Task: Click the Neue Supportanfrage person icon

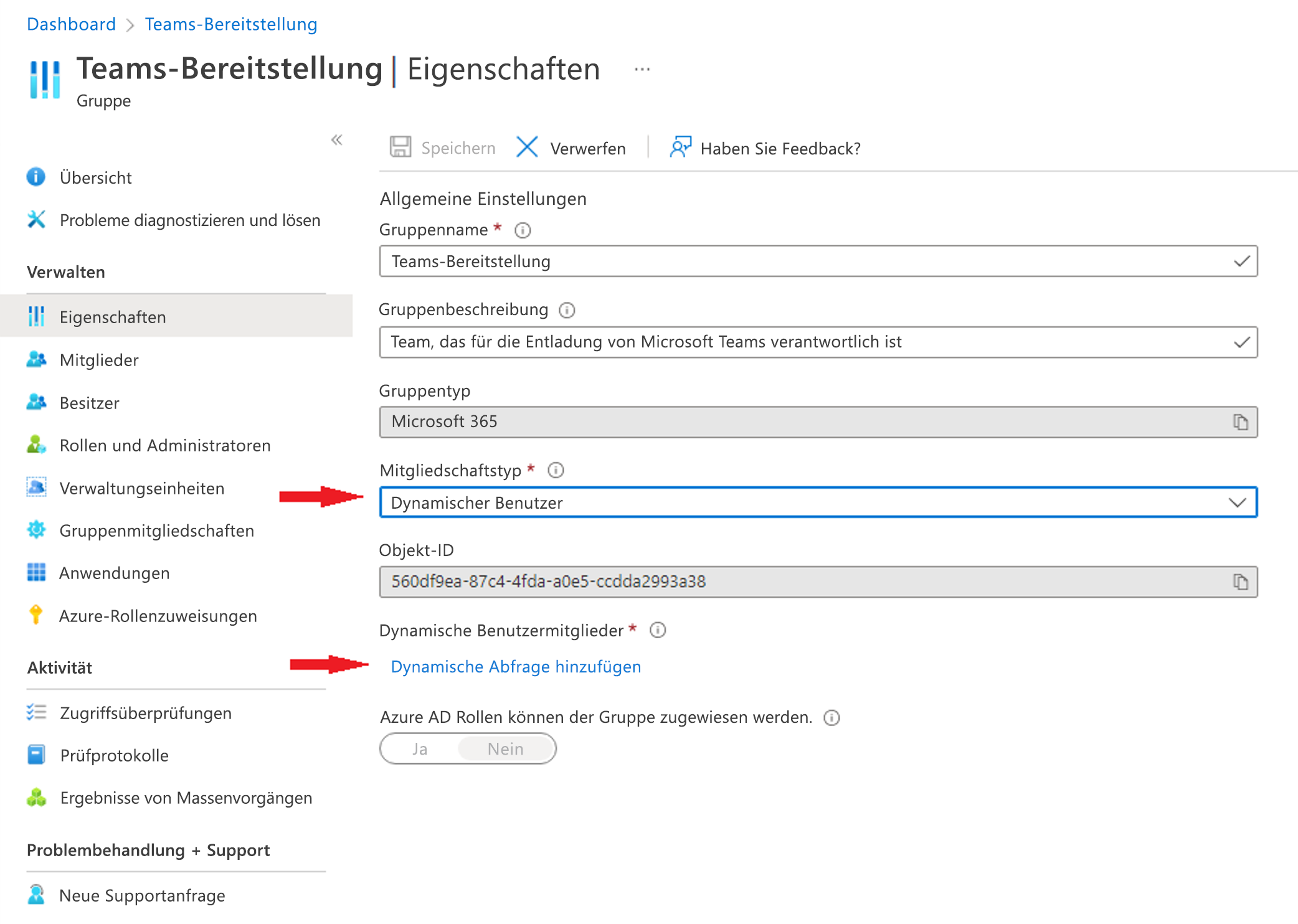Action: pyautogui.click(x=36, y=895)
